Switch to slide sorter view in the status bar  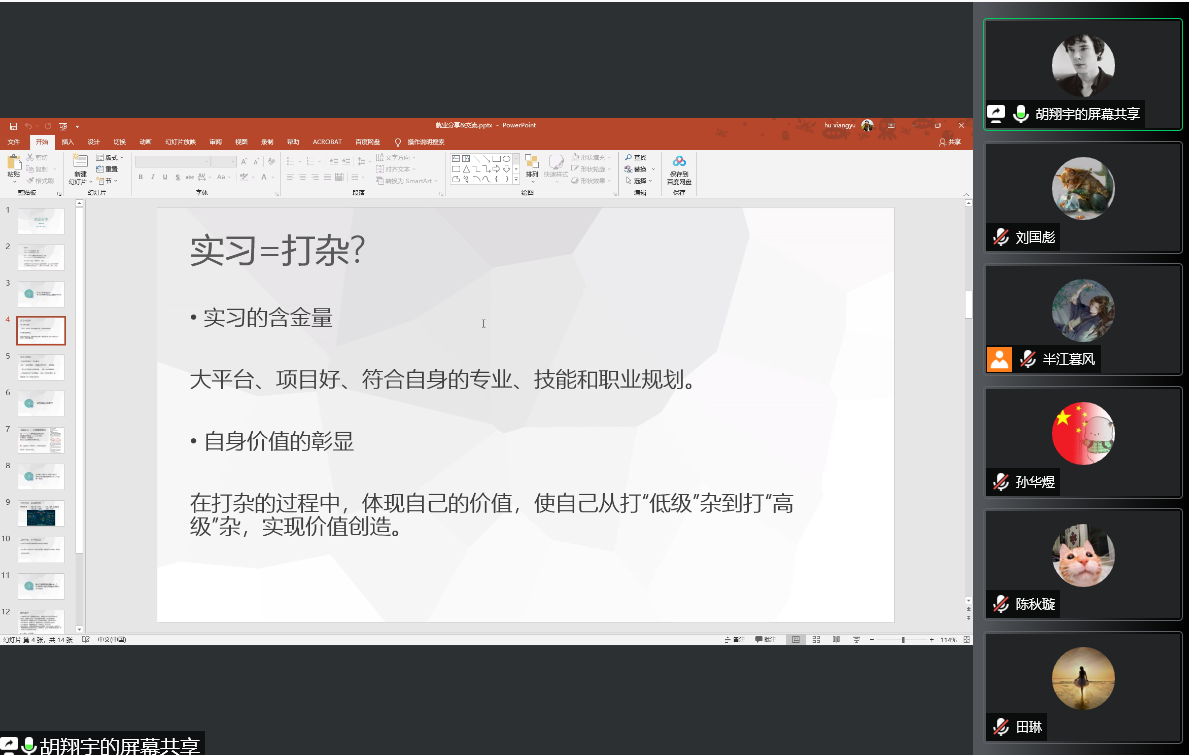816,639
